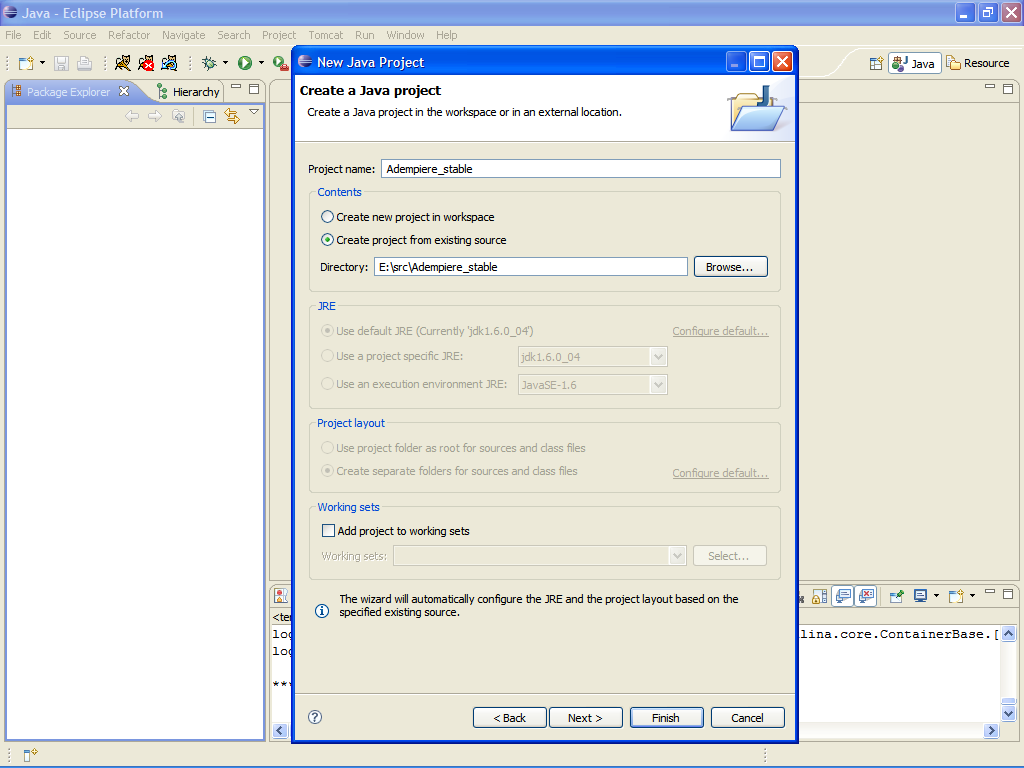This screenshot has height=768, width=1024.
Task: Click the Open Console icon
Action: pyautogui.click(x=957, y=596)
